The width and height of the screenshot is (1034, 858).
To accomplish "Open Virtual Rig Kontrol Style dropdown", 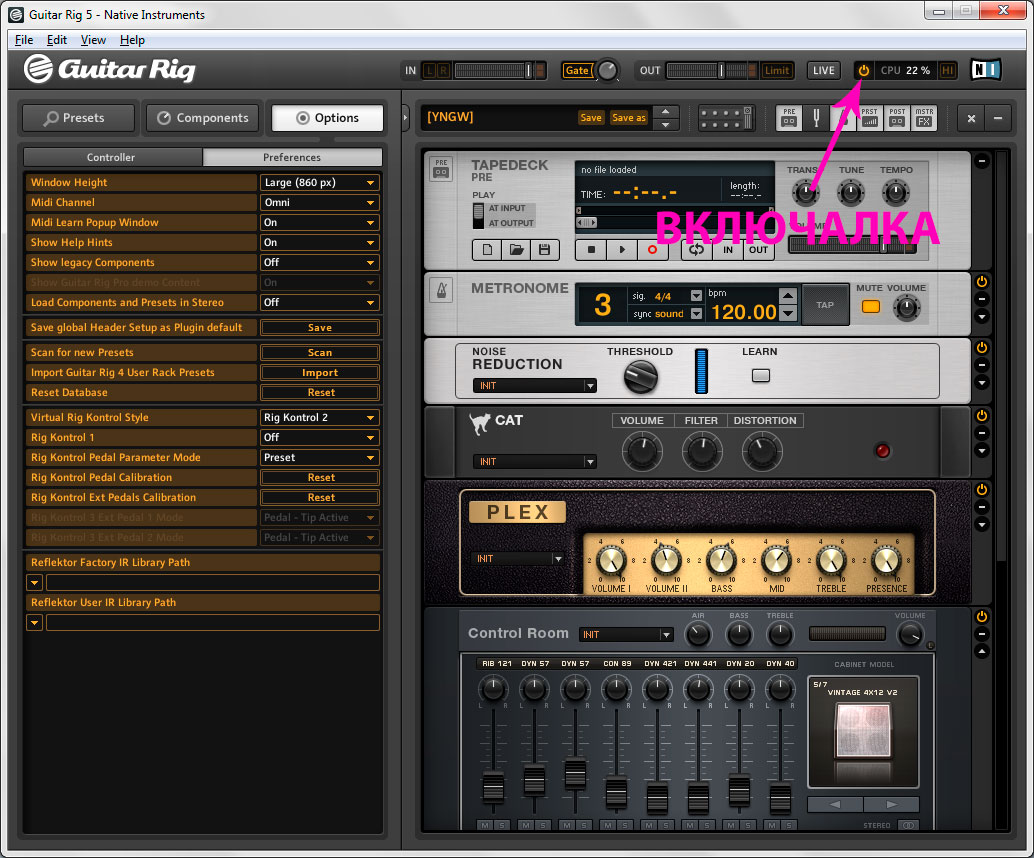I will (x=320, y=417).
